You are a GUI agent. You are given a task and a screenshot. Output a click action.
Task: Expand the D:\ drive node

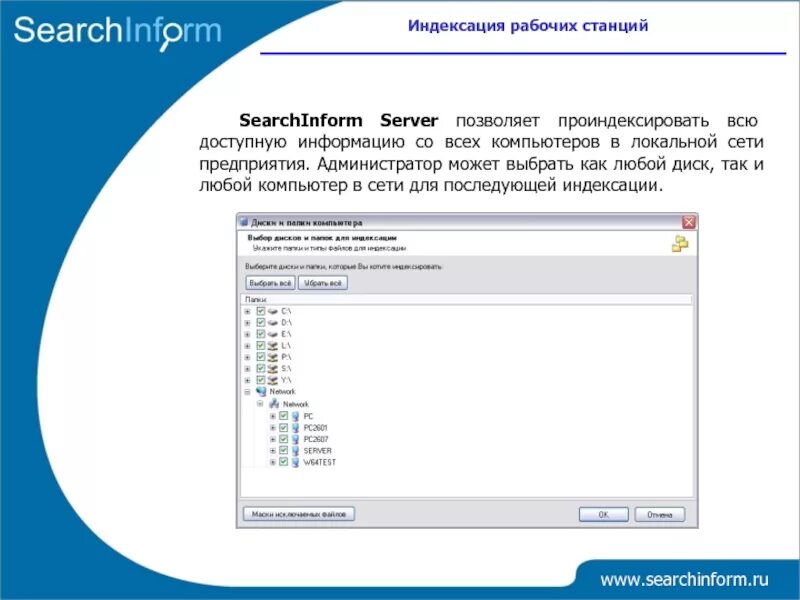coord(247,323)
